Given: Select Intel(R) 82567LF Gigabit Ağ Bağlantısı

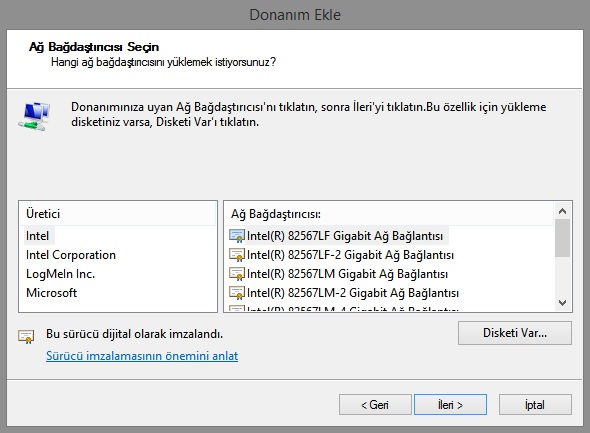Looking at the screenshot, I should 345,236.
